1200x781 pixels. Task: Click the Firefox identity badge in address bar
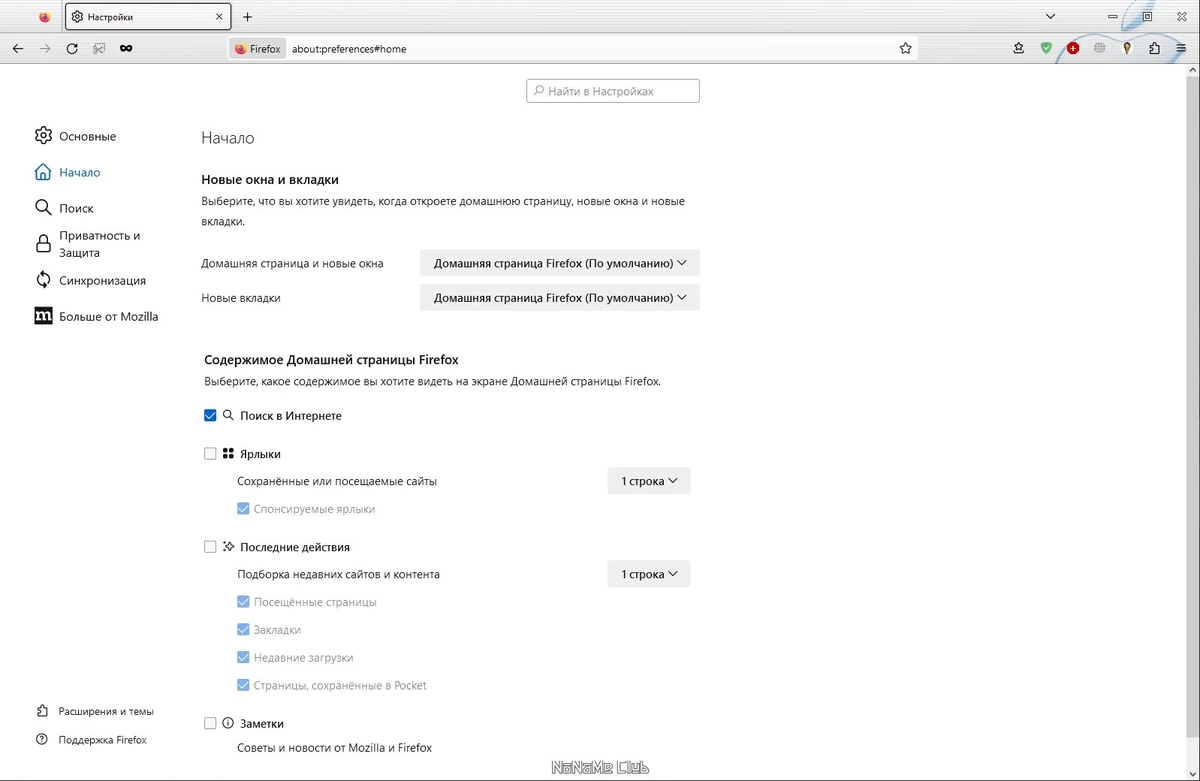click(257, 48)
